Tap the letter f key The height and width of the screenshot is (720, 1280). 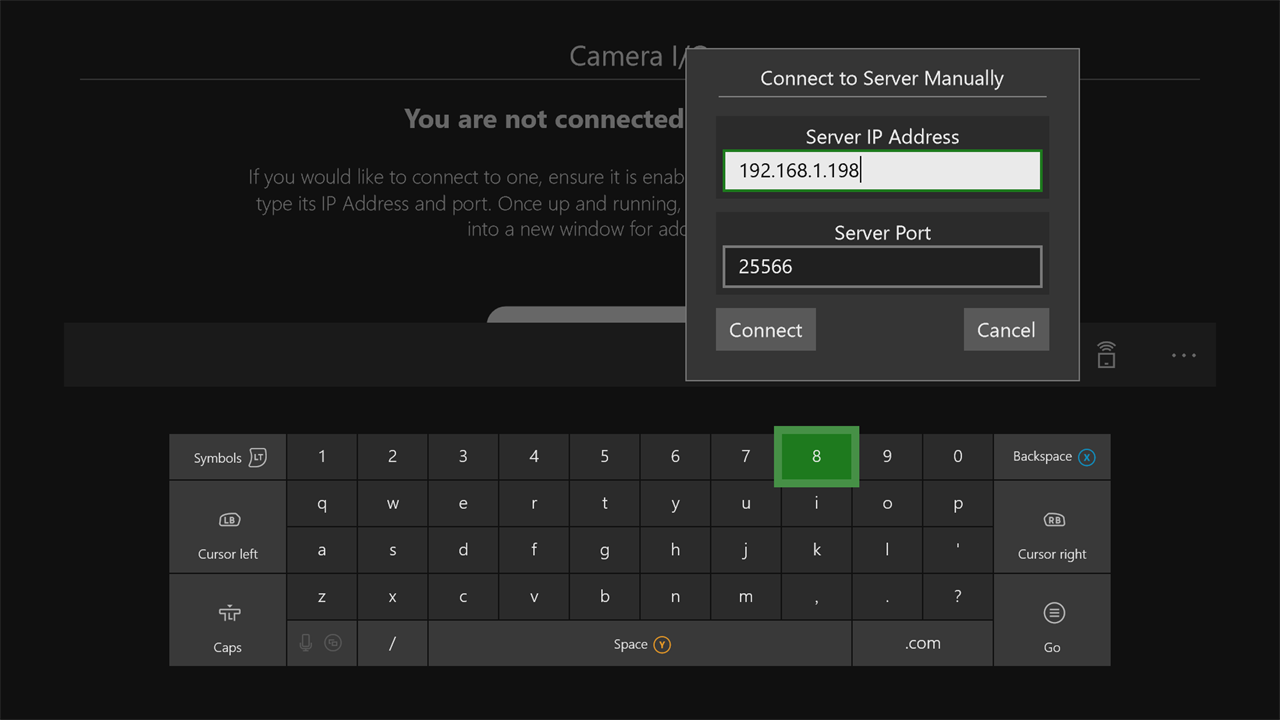pyautogui.click(x=534, y=550)
